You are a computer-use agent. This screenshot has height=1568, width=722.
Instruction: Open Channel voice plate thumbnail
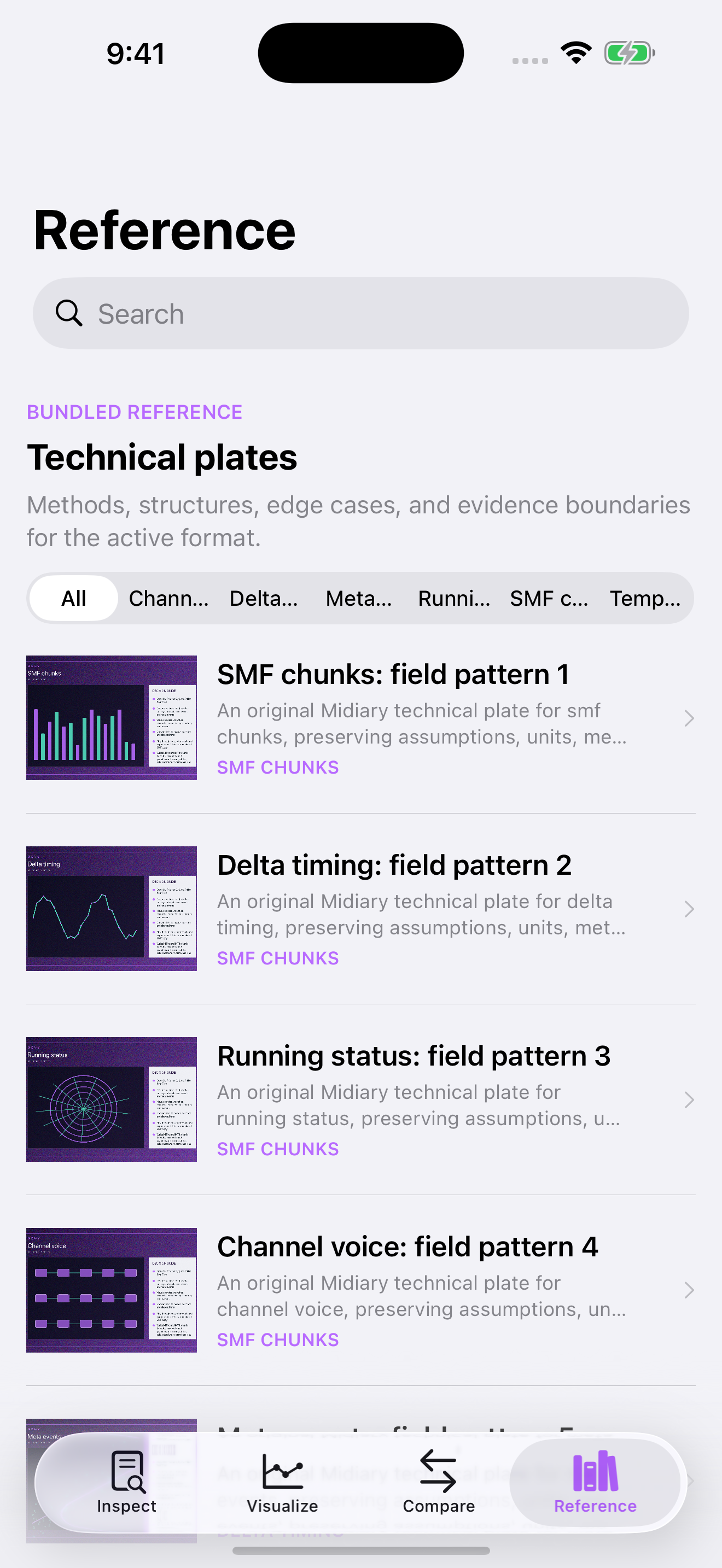[112, 1290]
